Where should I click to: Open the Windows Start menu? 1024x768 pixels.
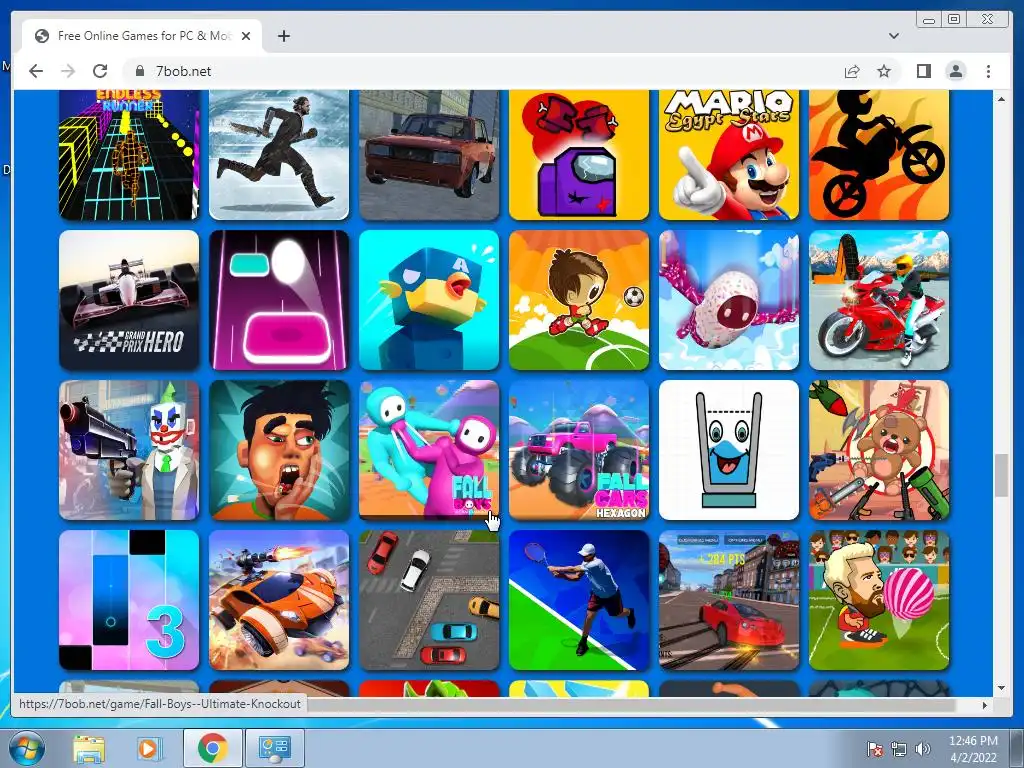pos(27,748)
